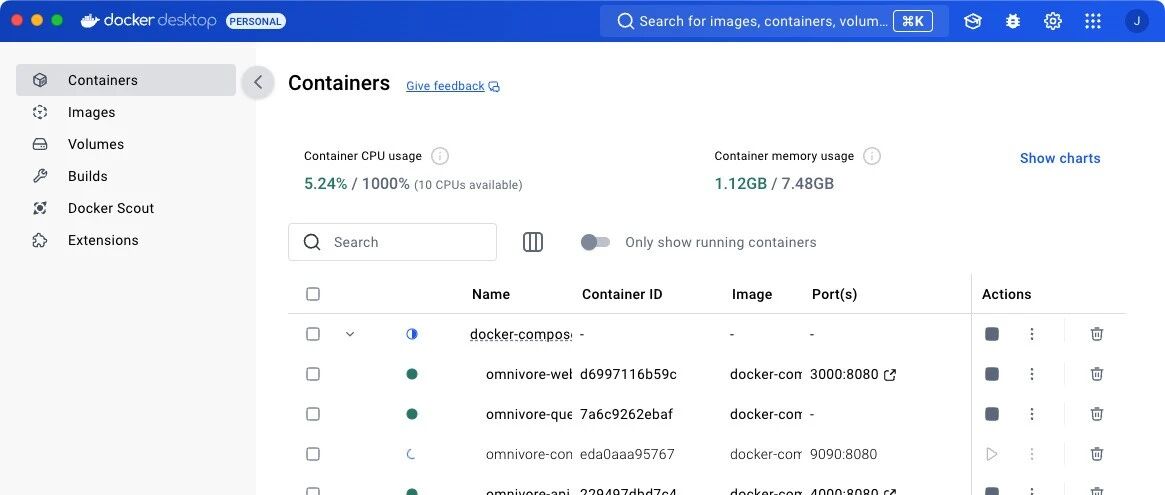Stop the docker-compose stack
This screenshot has width=1165, height=495.
click(x=992, y=334)
